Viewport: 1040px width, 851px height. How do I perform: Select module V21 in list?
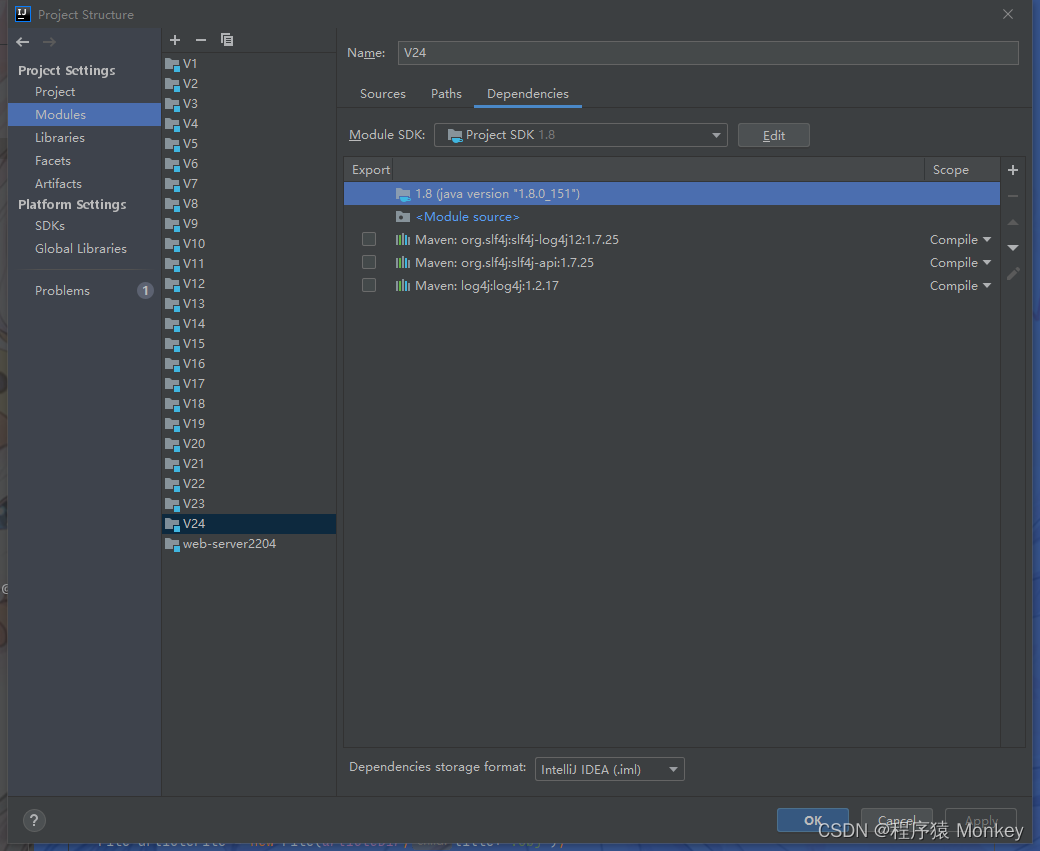(249, 464)
